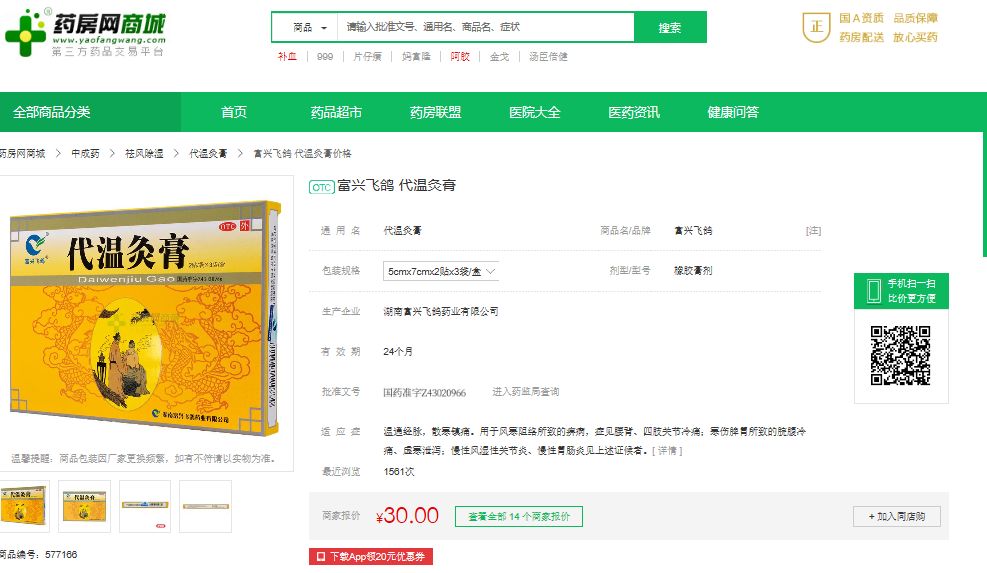Click the green 搜索 button
Screen dimensions: 987x573
point(670,27)
